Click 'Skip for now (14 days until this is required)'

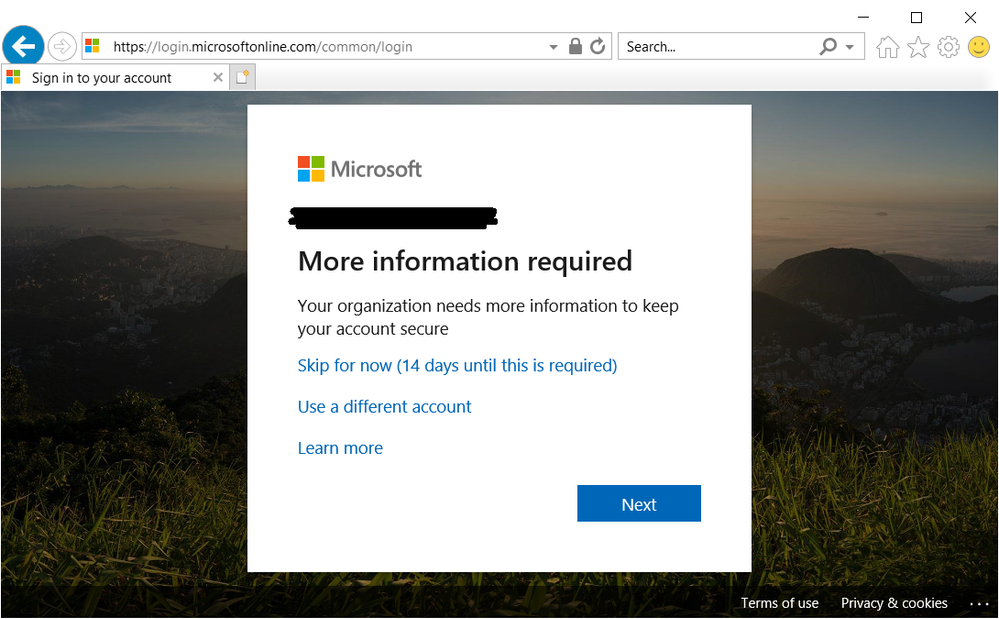(457, 366)
